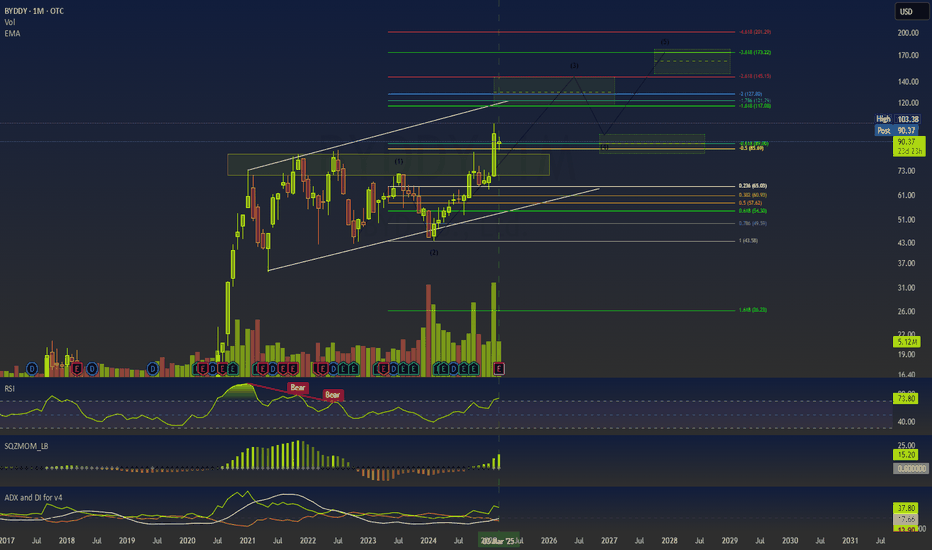Click the dividend D marker near early 2017
932x550 pixels.
pyautogui.click(x=32, y=369)
